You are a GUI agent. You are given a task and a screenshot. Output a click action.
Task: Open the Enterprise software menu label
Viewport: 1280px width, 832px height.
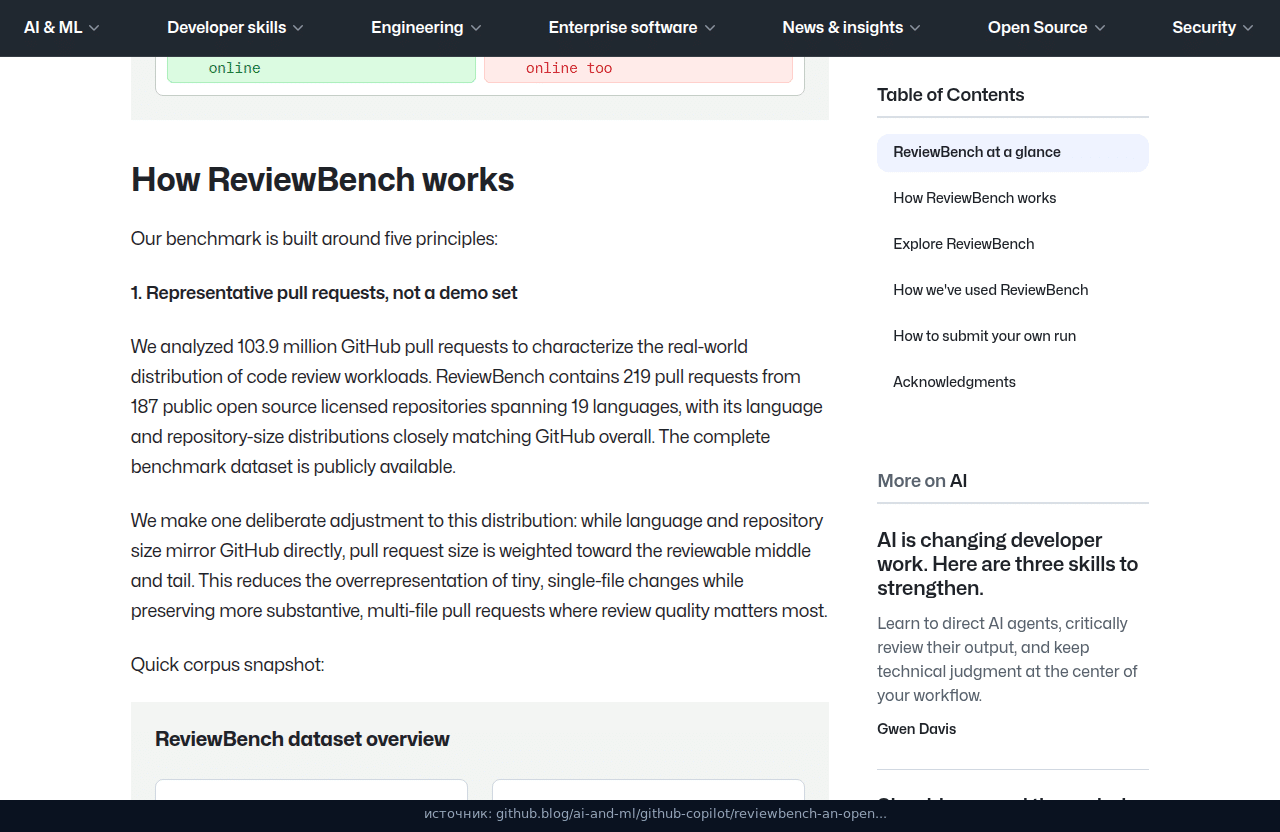623,28
